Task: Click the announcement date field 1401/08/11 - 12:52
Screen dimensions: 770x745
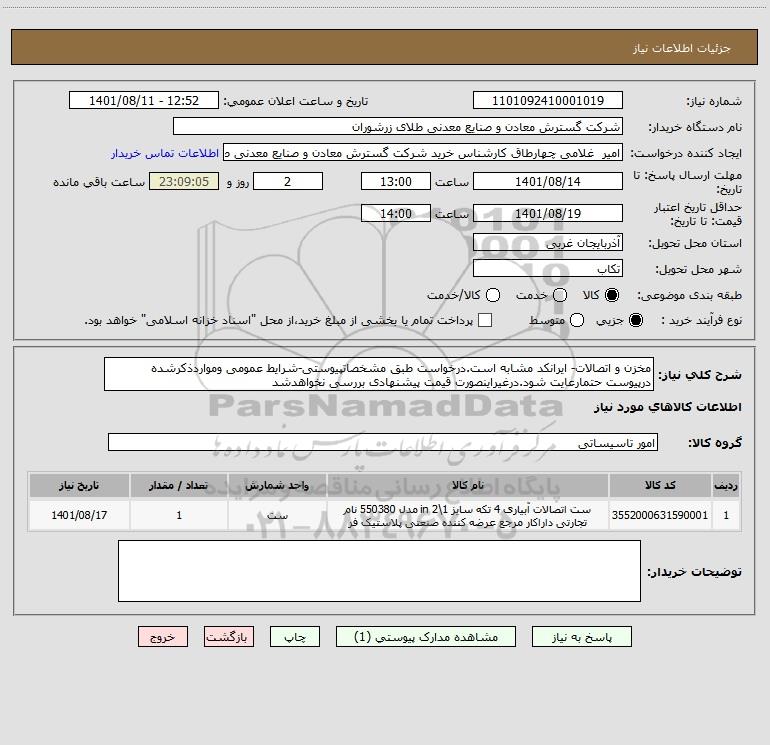Action: (x=144, y=100)
